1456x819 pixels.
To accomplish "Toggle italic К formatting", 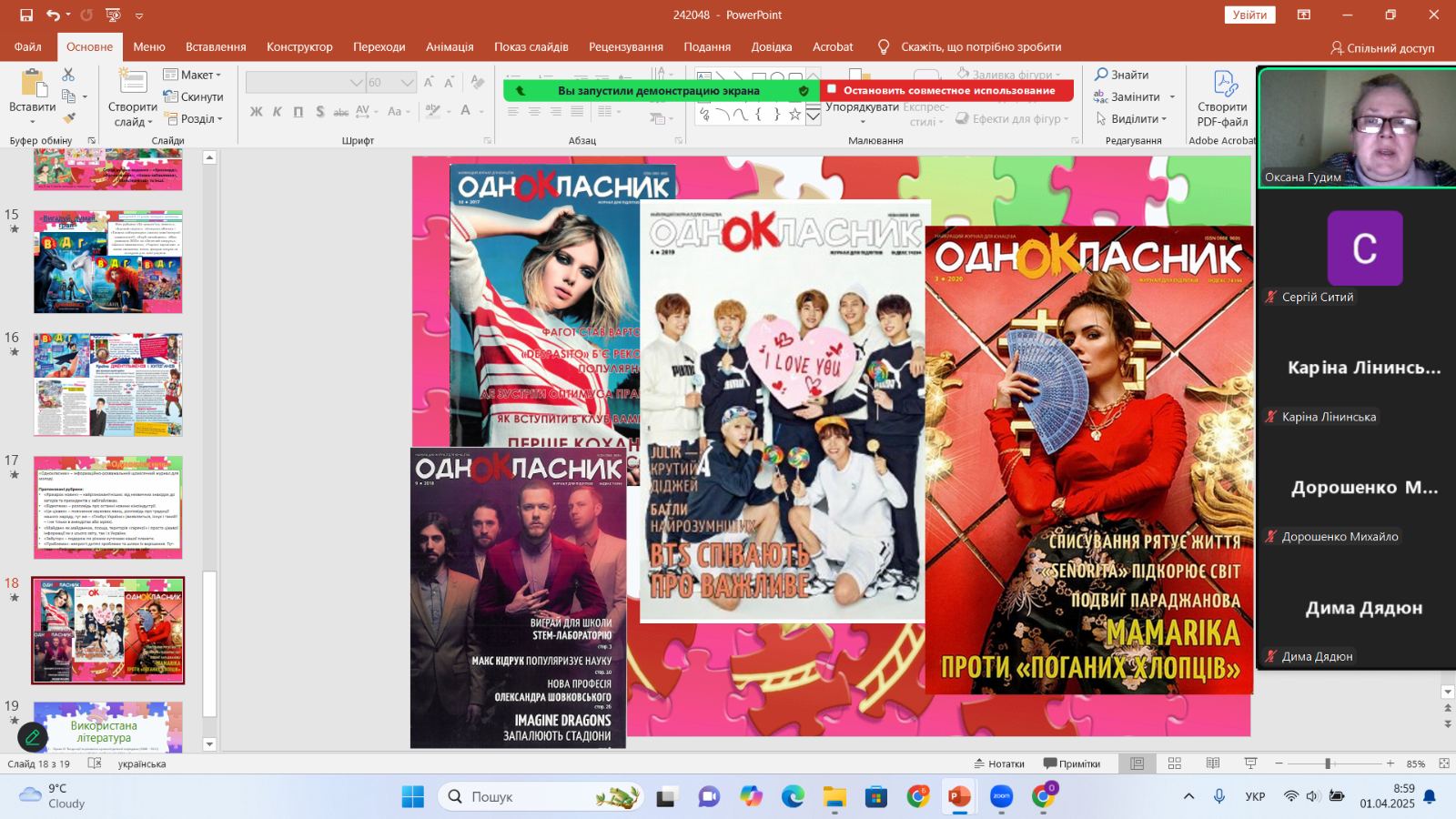I will (277, 111).
